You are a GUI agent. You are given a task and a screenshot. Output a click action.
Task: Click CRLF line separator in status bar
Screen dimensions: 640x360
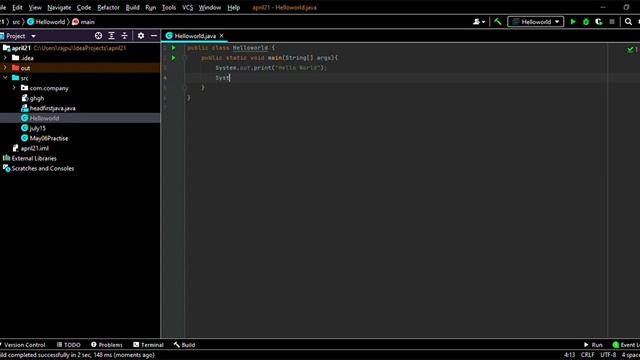(587, 355)
